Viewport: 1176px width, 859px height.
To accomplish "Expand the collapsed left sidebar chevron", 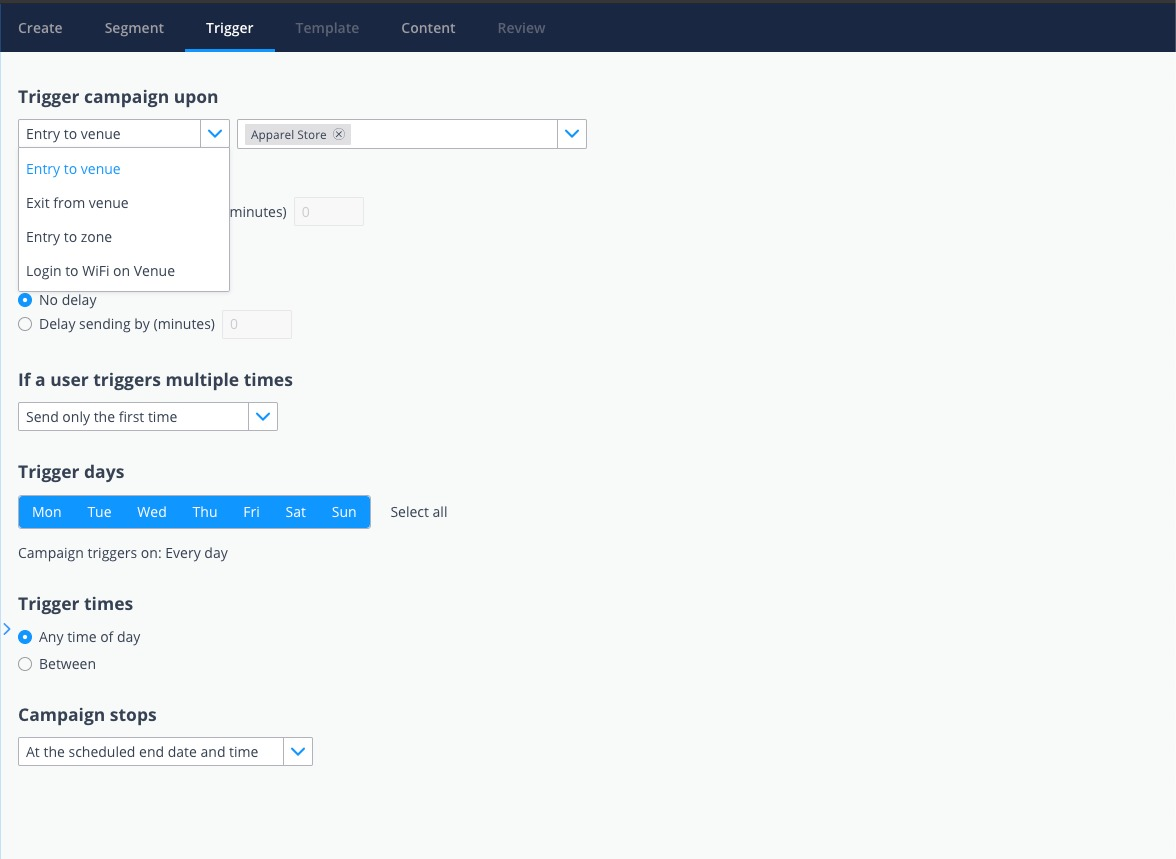I will pos(7,628).
